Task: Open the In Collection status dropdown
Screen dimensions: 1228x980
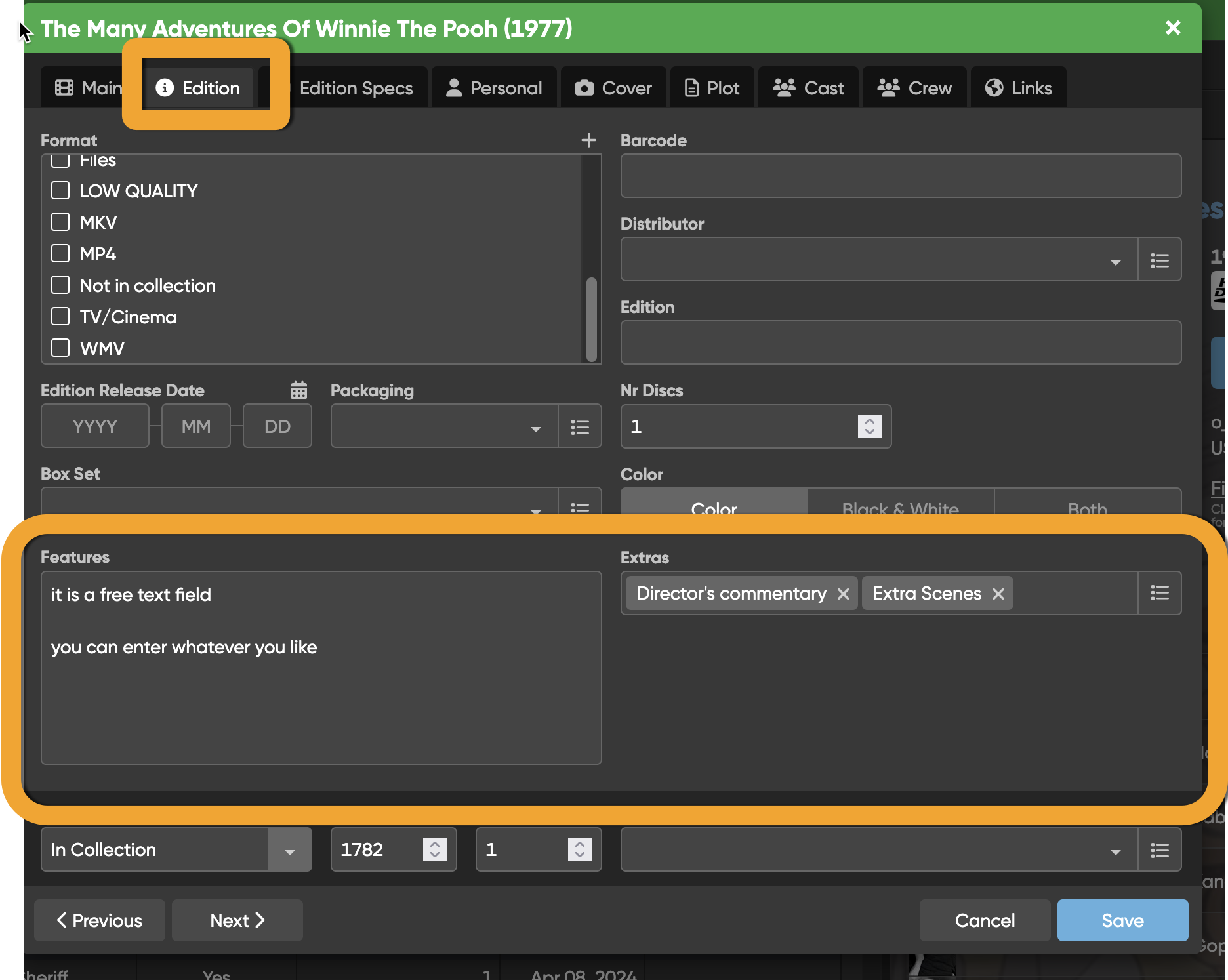Action: [x=289, y=850]
